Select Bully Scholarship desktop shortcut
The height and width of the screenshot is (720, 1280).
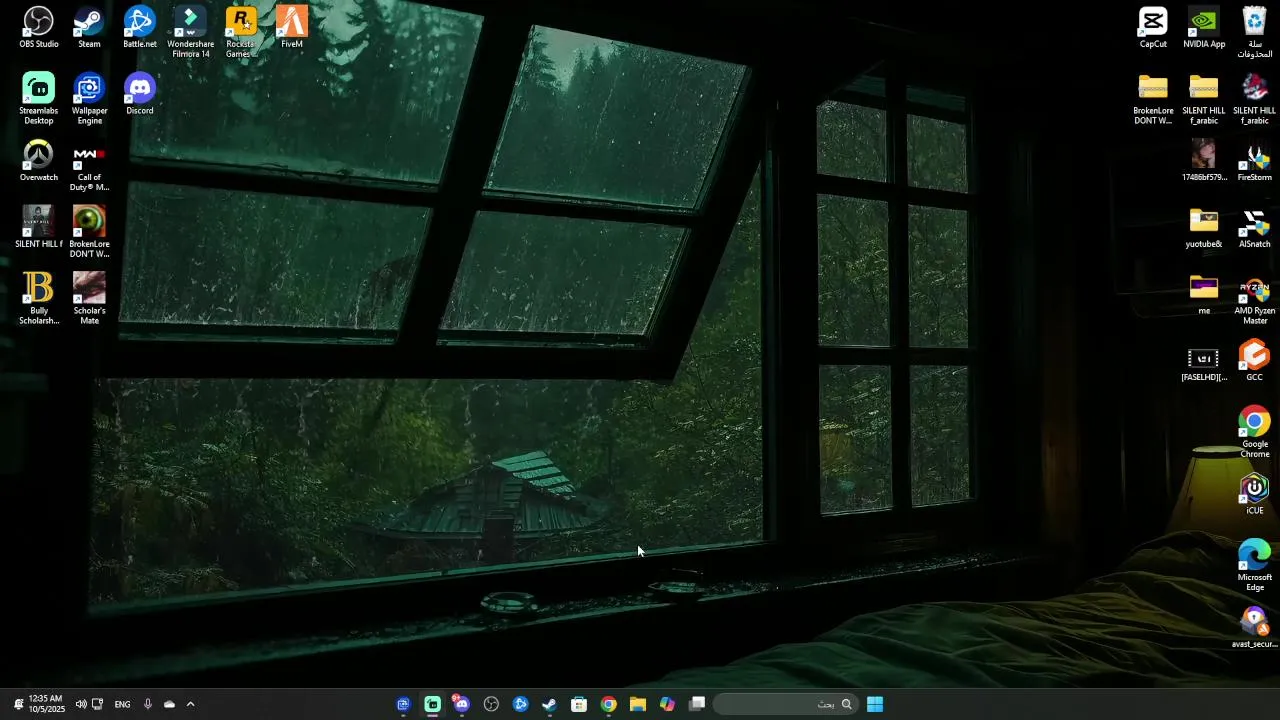38,298
